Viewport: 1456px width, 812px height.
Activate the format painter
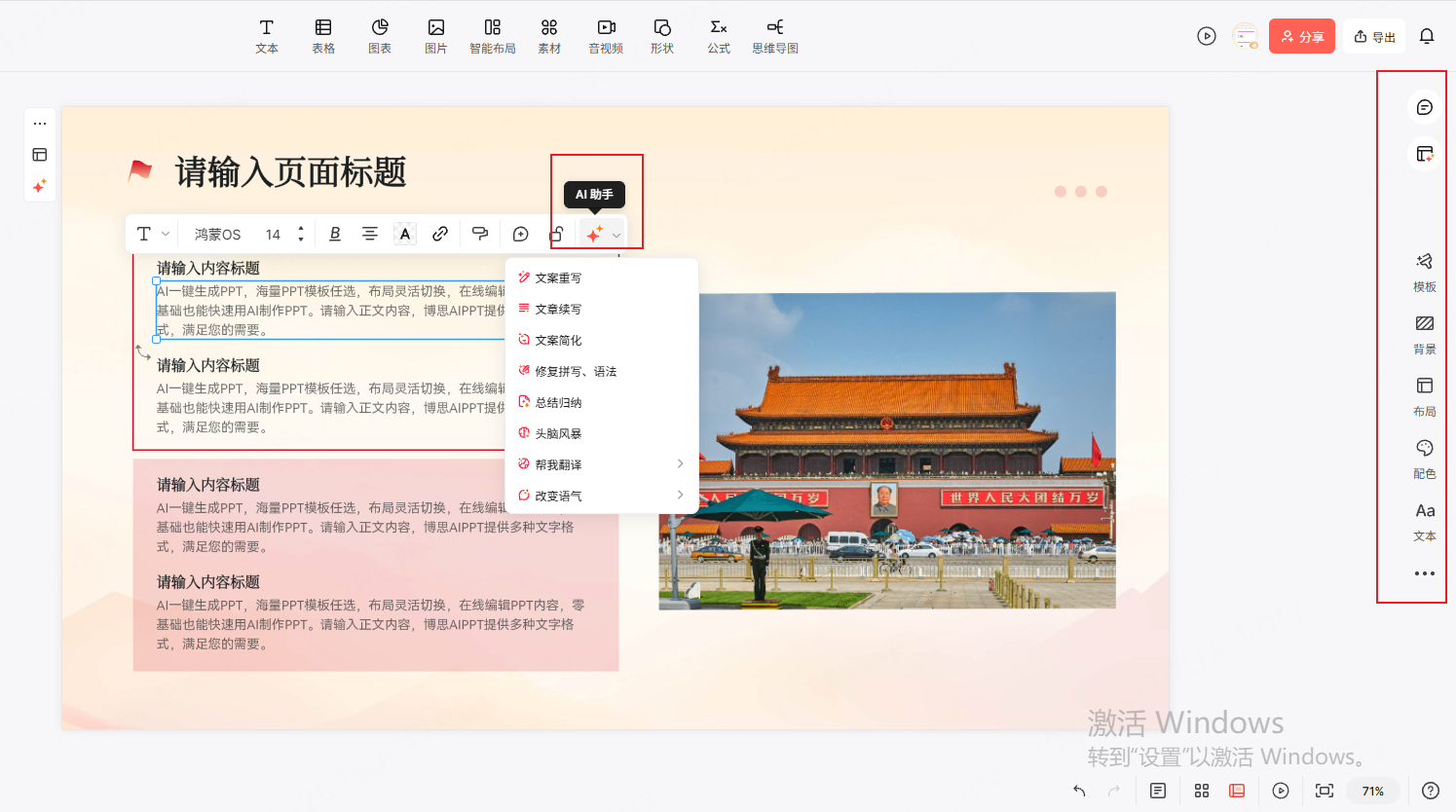(480, 234)
